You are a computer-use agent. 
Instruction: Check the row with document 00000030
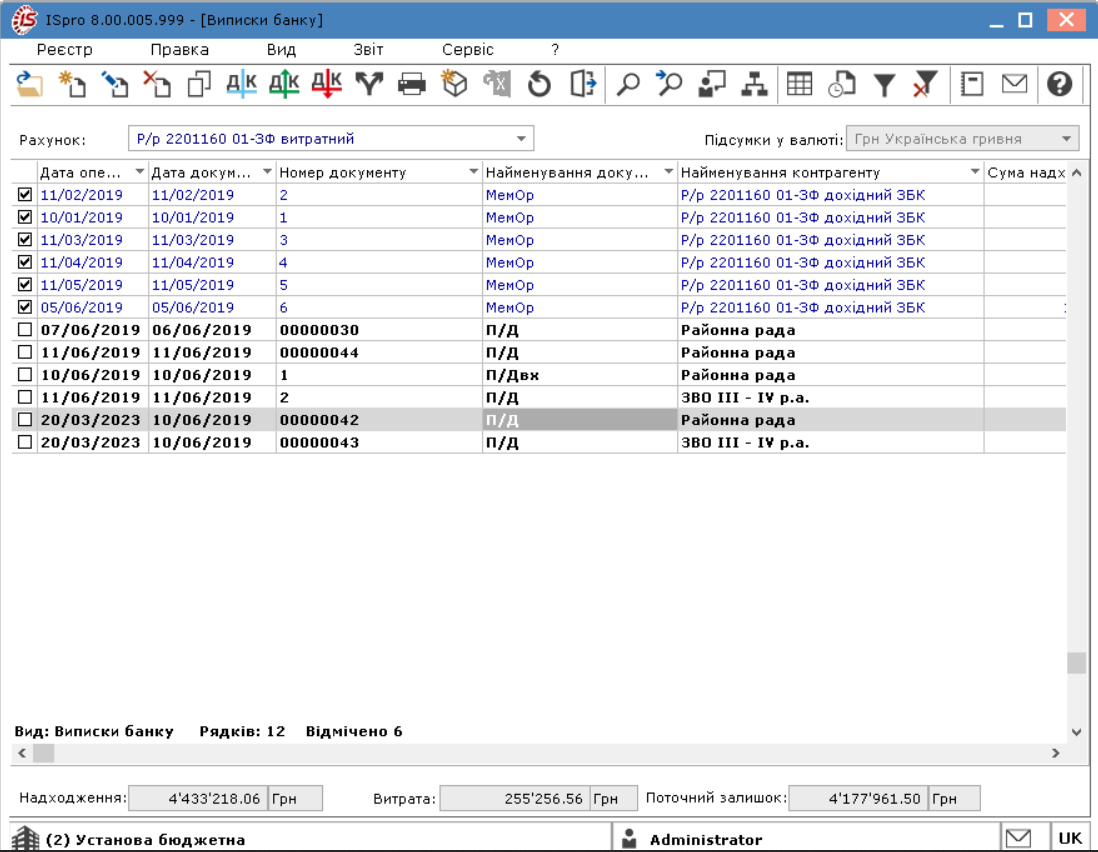25,329
